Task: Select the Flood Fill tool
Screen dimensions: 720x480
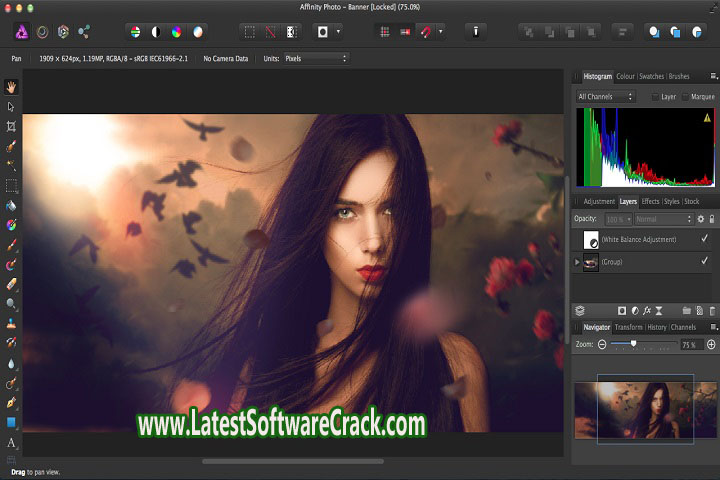Action: (11, 205)
